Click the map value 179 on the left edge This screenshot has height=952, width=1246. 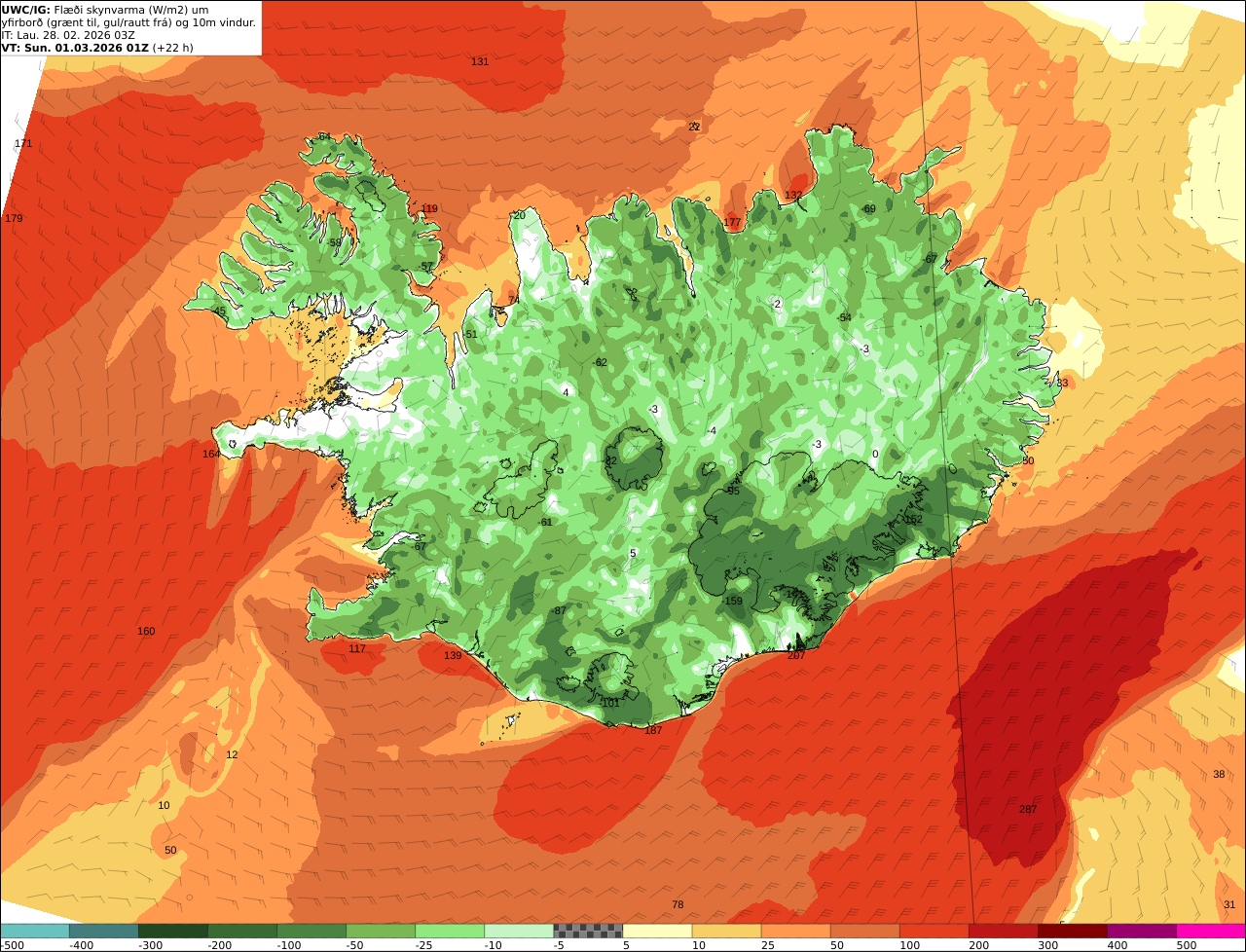(14, 218)
